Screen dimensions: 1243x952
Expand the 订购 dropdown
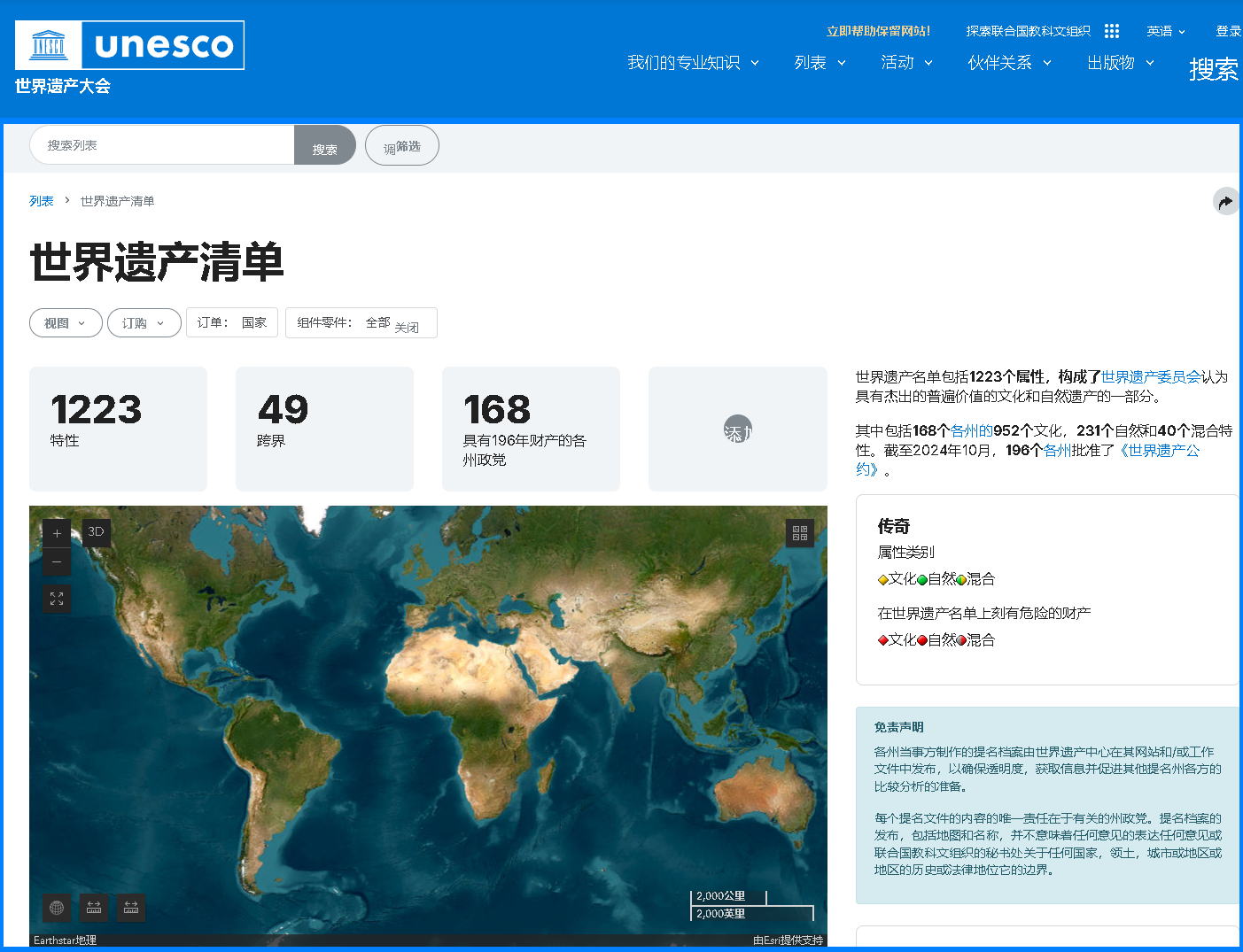tap(144, 323)
